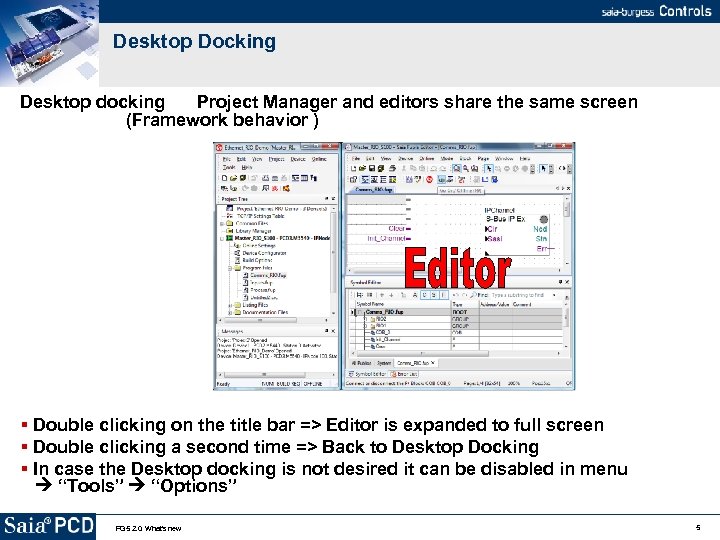Open the File menu in Project Manager
The height and width of the screenshot is (540, 720).
[226, 159]
